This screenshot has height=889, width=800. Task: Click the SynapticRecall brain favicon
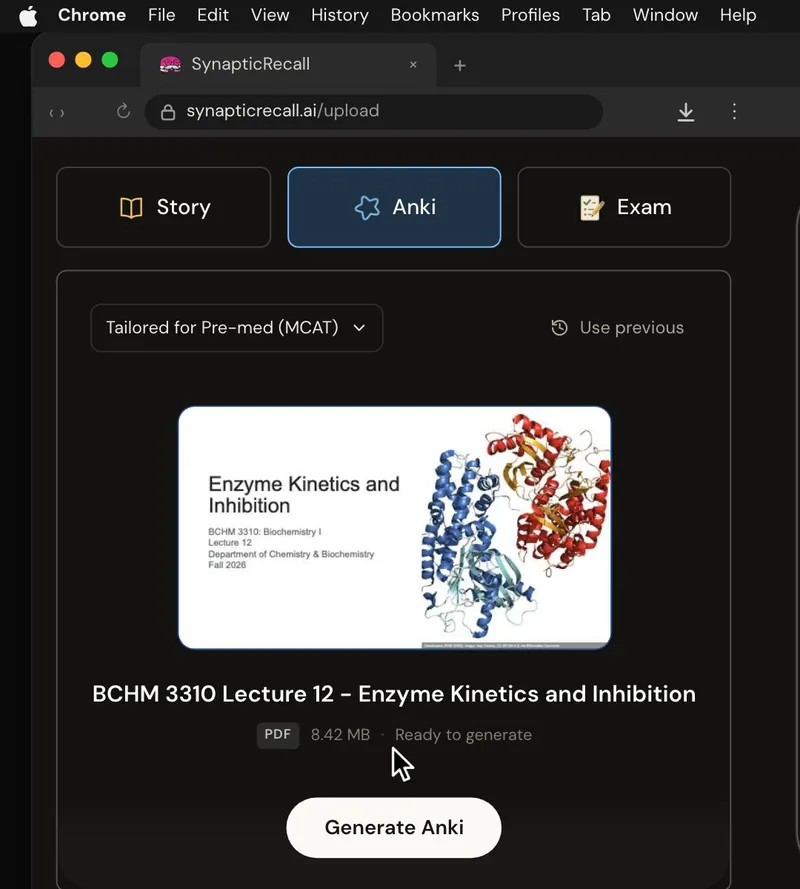(170, 65)
